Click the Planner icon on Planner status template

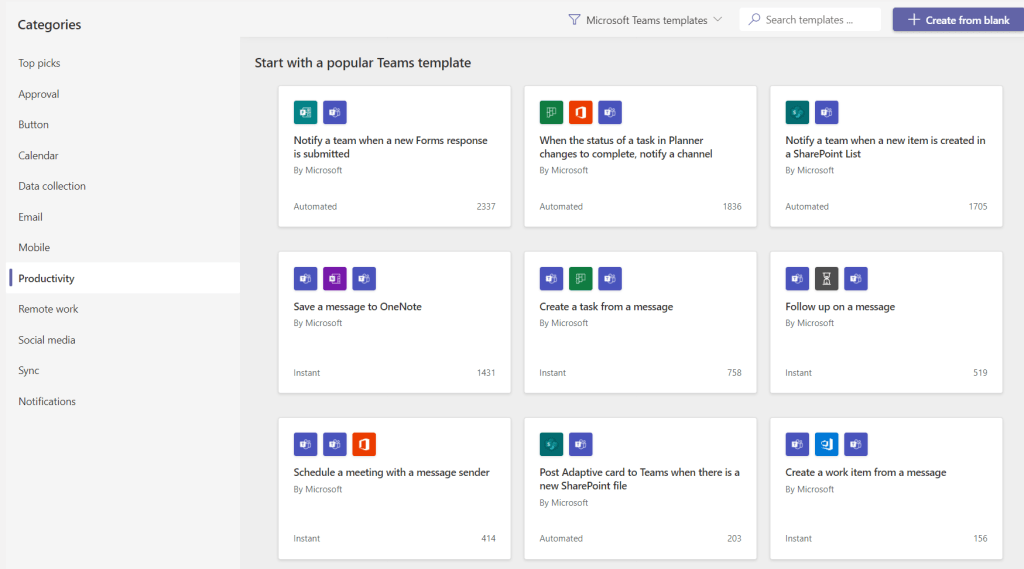pyautogui.click(x=551, y=113)
